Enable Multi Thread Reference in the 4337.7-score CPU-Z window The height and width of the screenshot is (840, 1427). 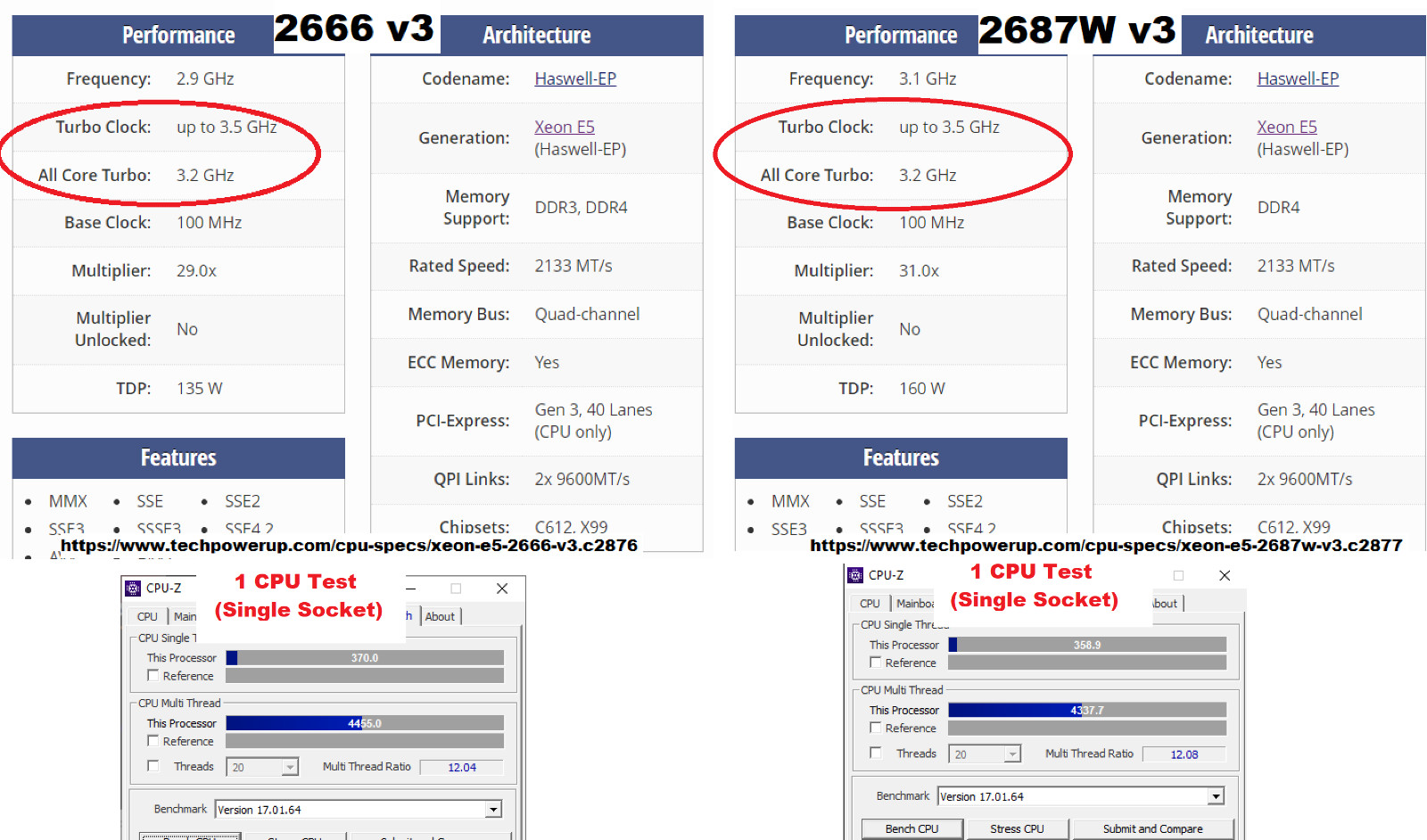[875, 728]
